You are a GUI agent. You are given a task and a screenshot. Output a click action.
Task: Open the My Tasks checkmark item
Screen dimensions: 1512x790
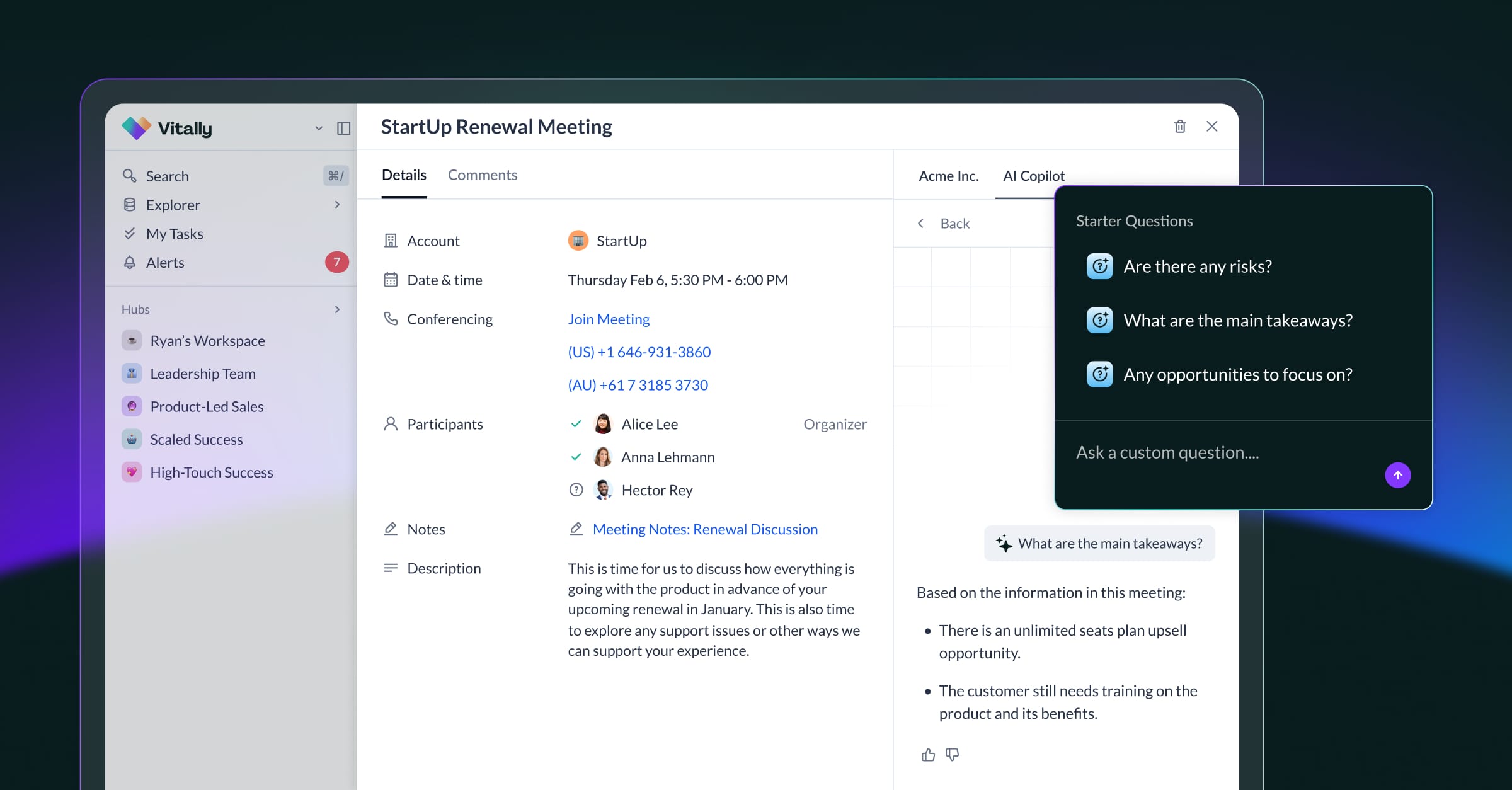[130, 234]
